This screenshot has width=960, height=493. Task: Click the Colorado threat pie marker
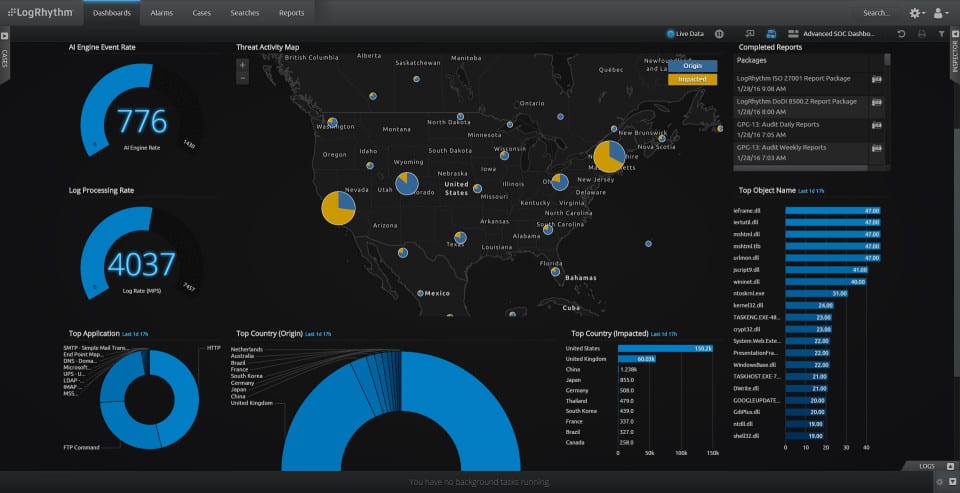[407, 183]
